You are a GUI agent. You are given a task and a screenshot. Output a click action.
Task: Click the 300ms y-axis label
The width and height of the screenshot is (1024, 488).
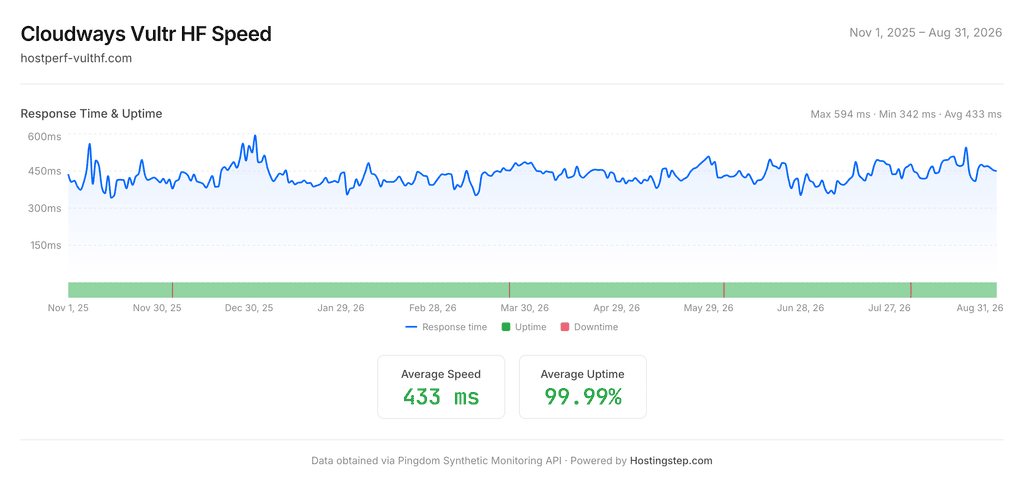coord(44,208)
